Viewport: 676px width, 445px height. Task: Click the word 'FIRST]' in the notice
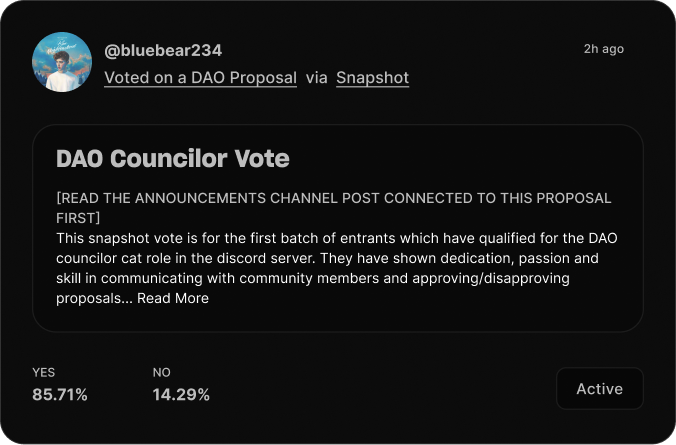pos(78,218)
